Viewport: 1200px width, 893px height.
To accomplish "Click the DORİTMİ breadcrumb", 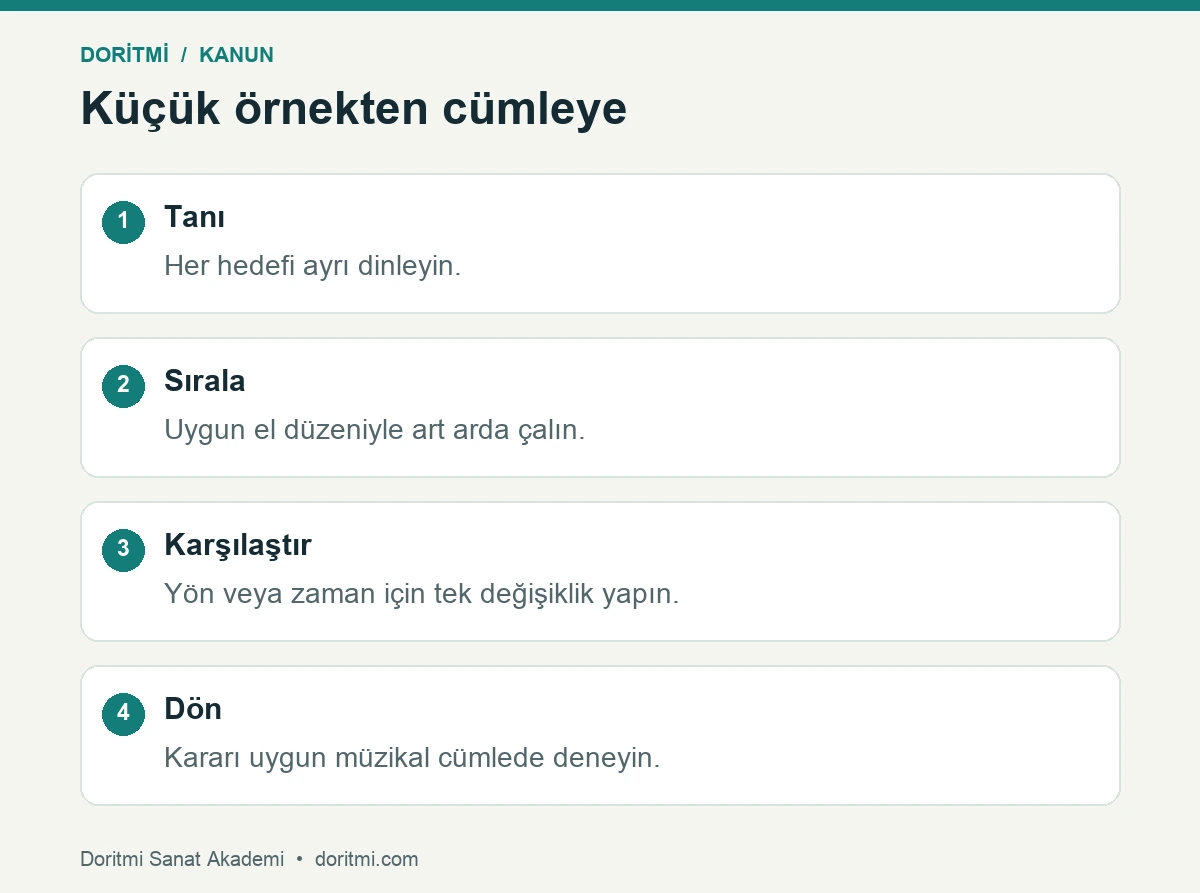I will (x=124, y=55).
